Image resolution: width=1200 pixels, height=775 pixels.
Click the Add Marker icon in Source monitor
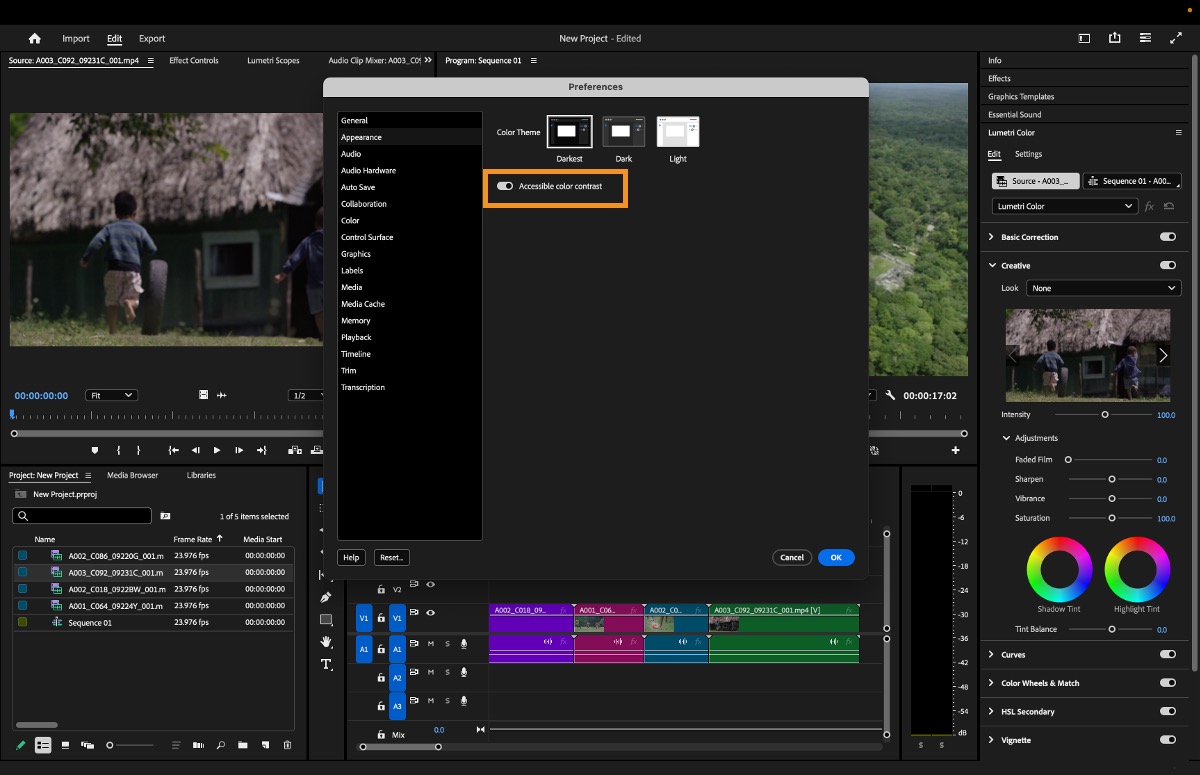(95, 451)
